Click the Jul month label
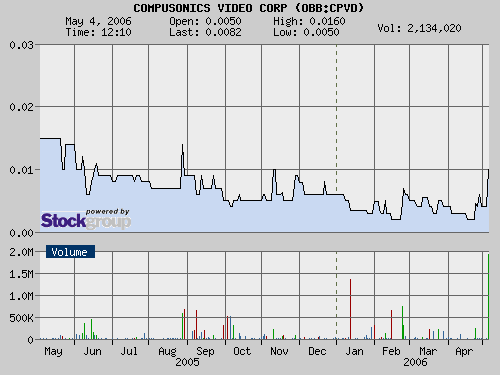 click(x=129, y=351)
